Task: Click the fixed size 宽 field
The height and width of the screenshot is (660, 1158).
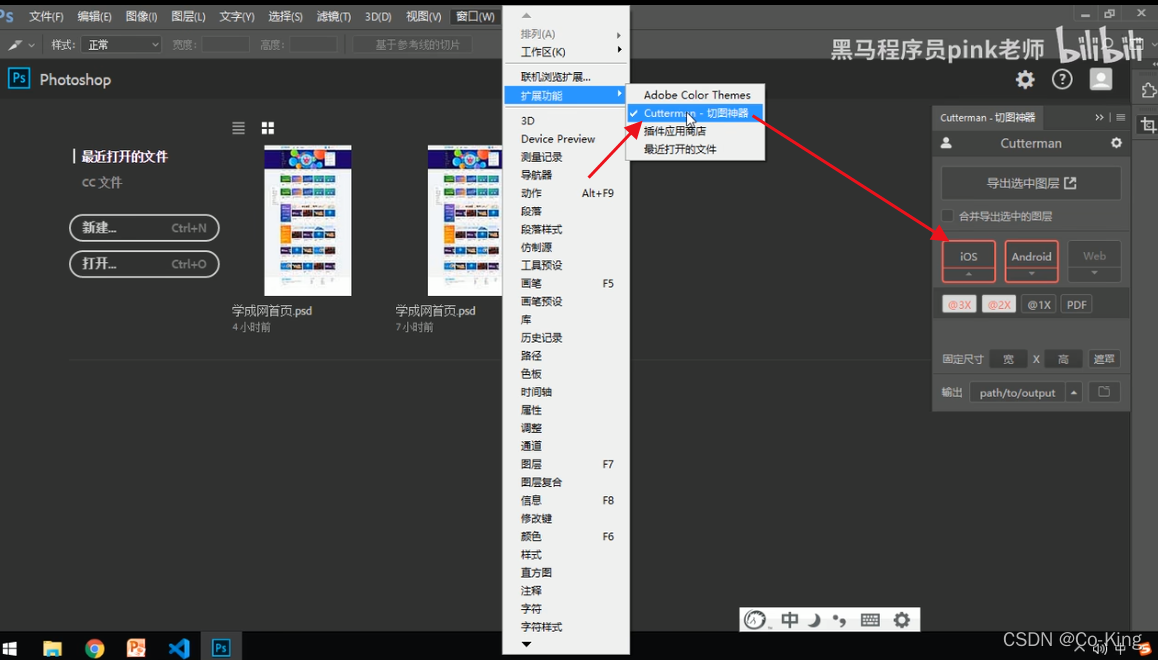Action: [x=1008, y=359]
